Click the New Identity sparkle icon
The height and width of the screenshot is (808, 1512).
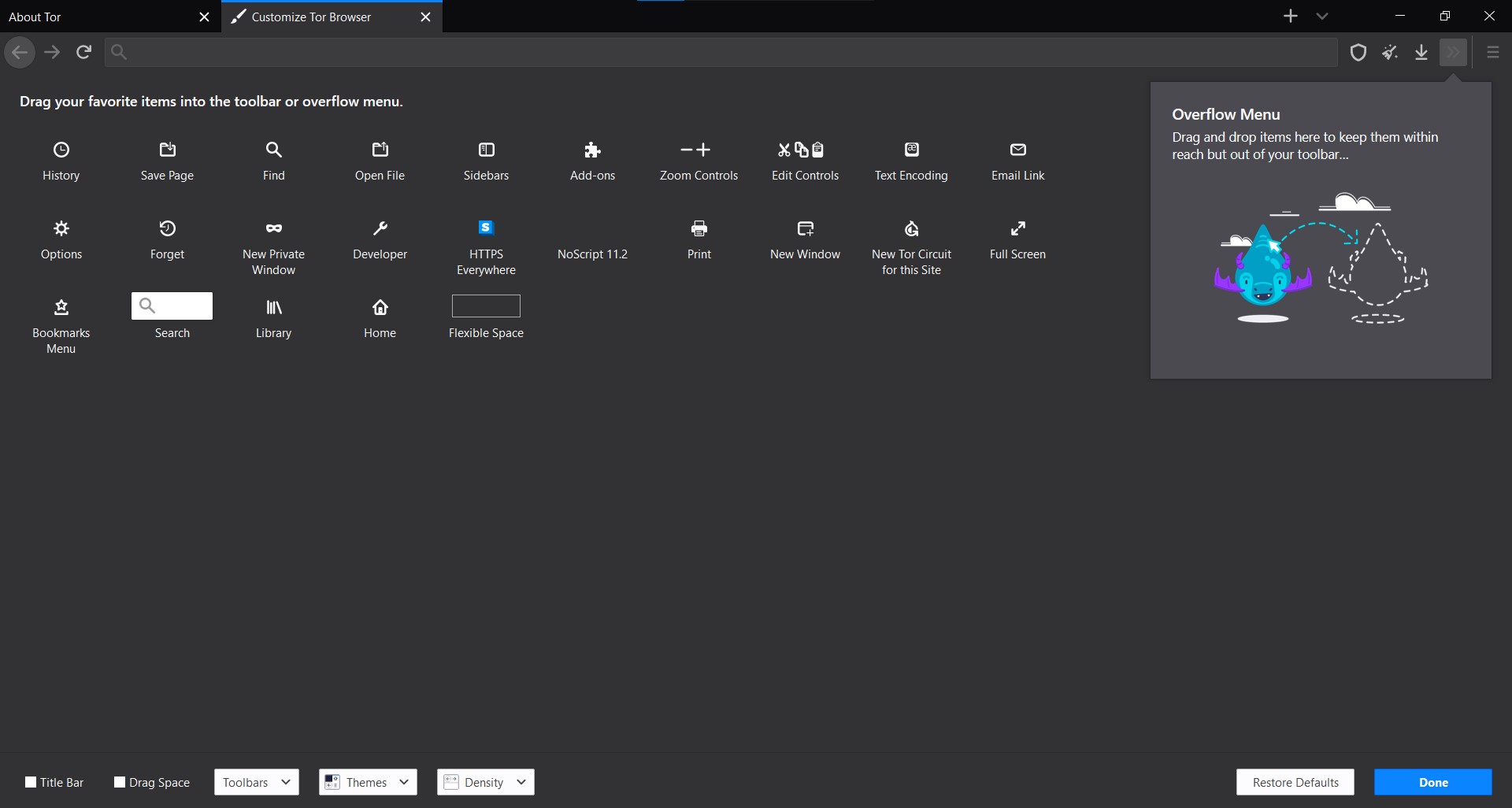pyautogui.click(x=1390, y=52)
